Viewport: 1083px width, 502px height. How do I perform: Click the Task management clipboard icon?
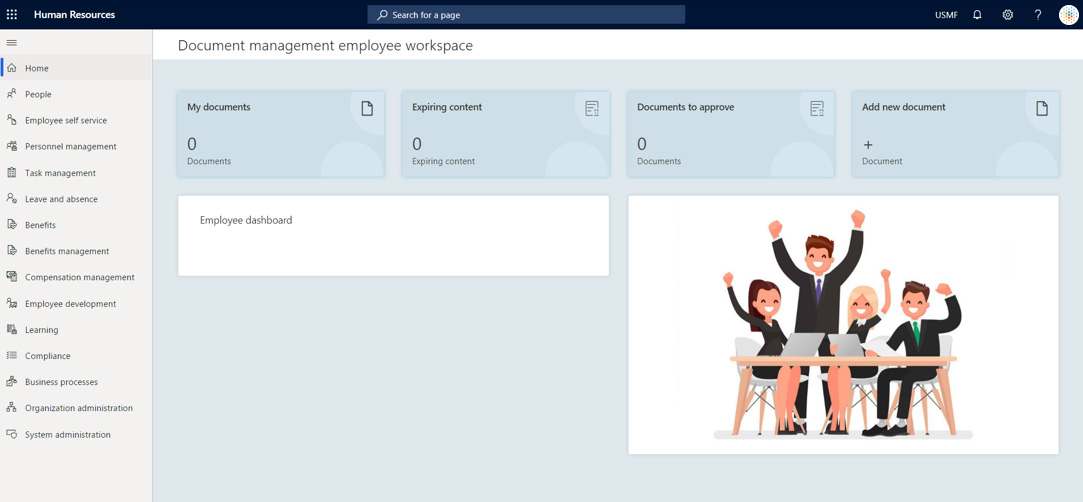pyautogui.click(x=11, y=173)
